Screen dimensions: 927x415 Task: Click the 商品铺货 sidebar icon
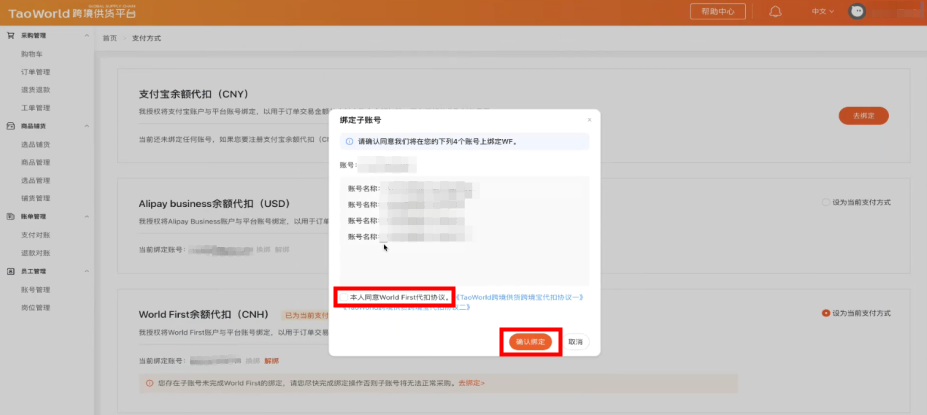point(10,126)
